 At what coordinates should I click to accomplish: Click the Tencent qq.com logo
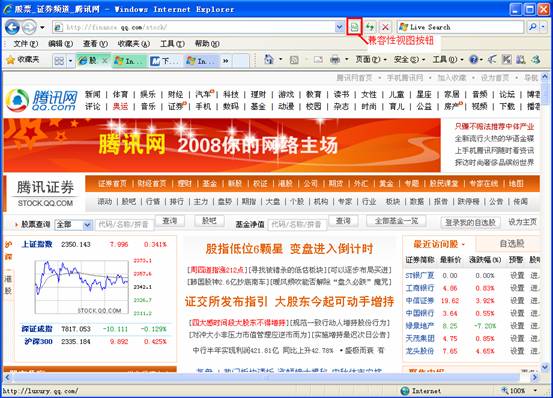tap(41, 100)
